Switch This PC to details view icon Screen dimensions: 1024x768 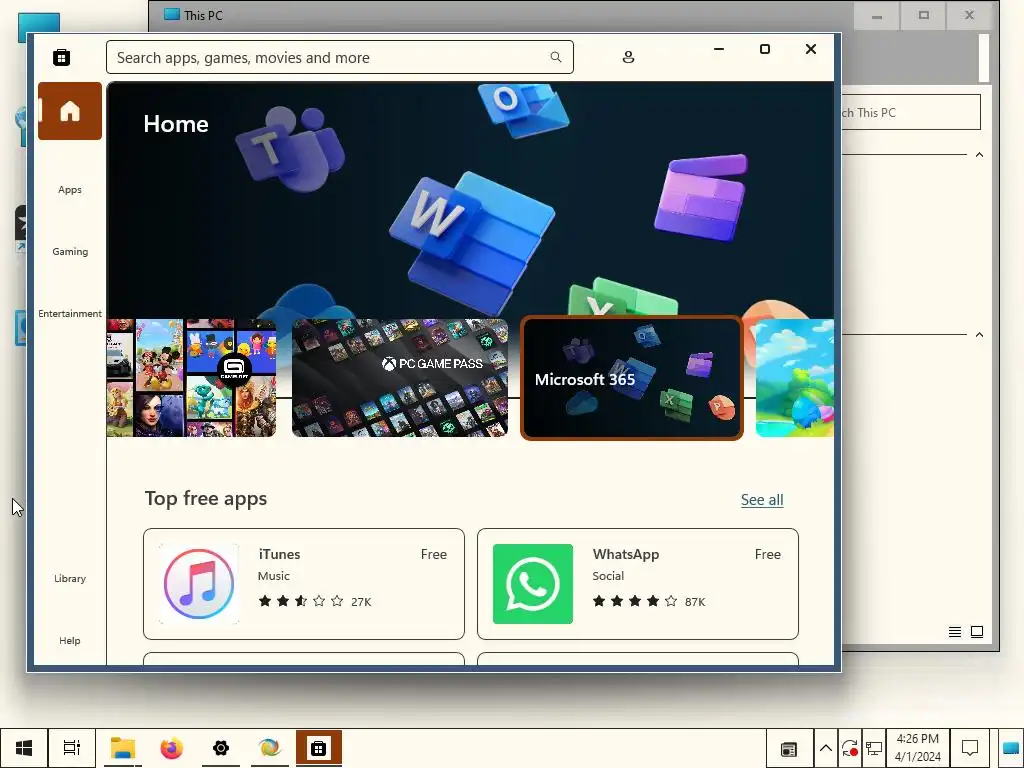coord(955,632)
